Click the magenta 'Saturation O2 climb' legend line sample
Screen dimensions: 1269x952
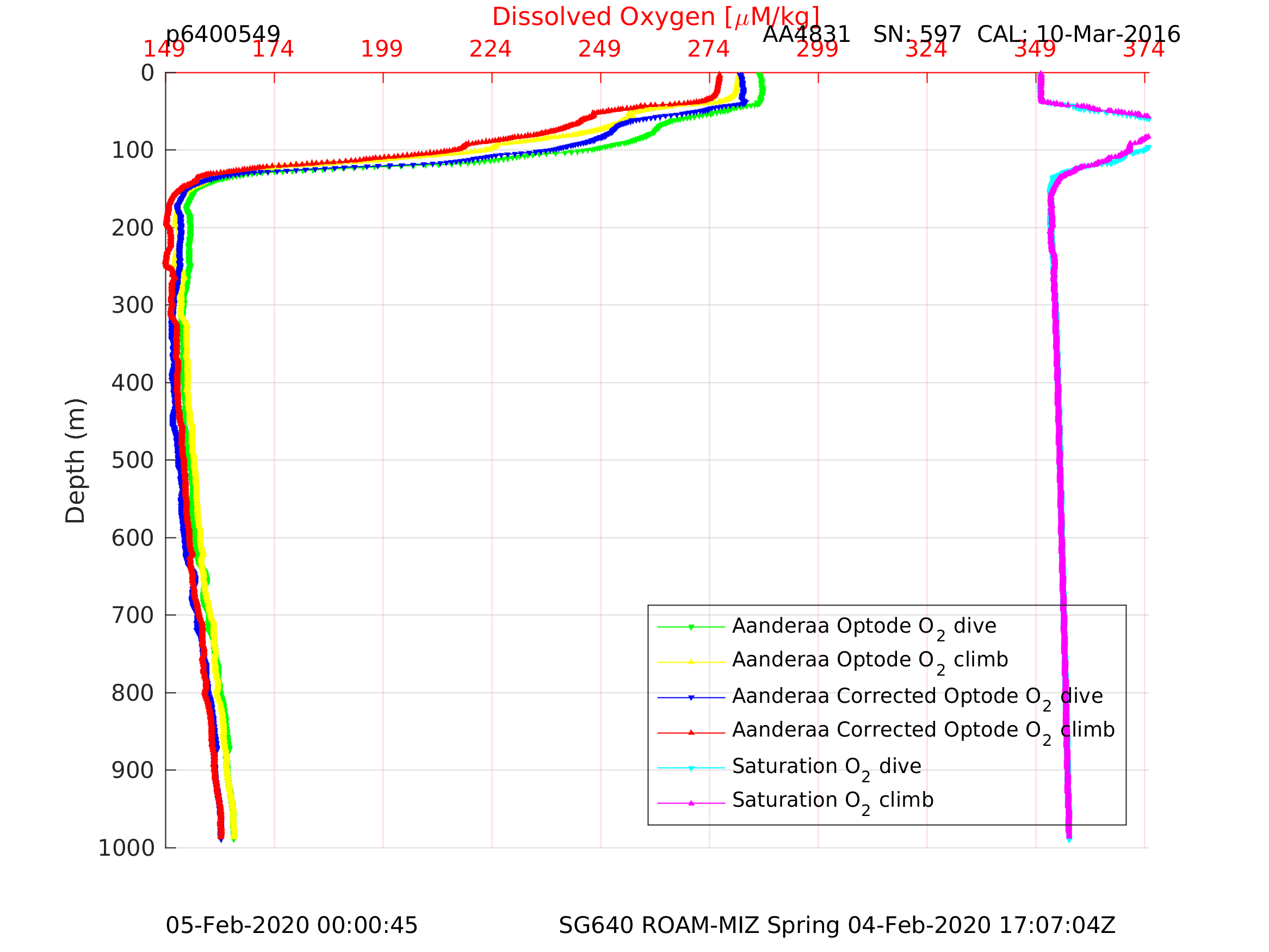(691, 803)
